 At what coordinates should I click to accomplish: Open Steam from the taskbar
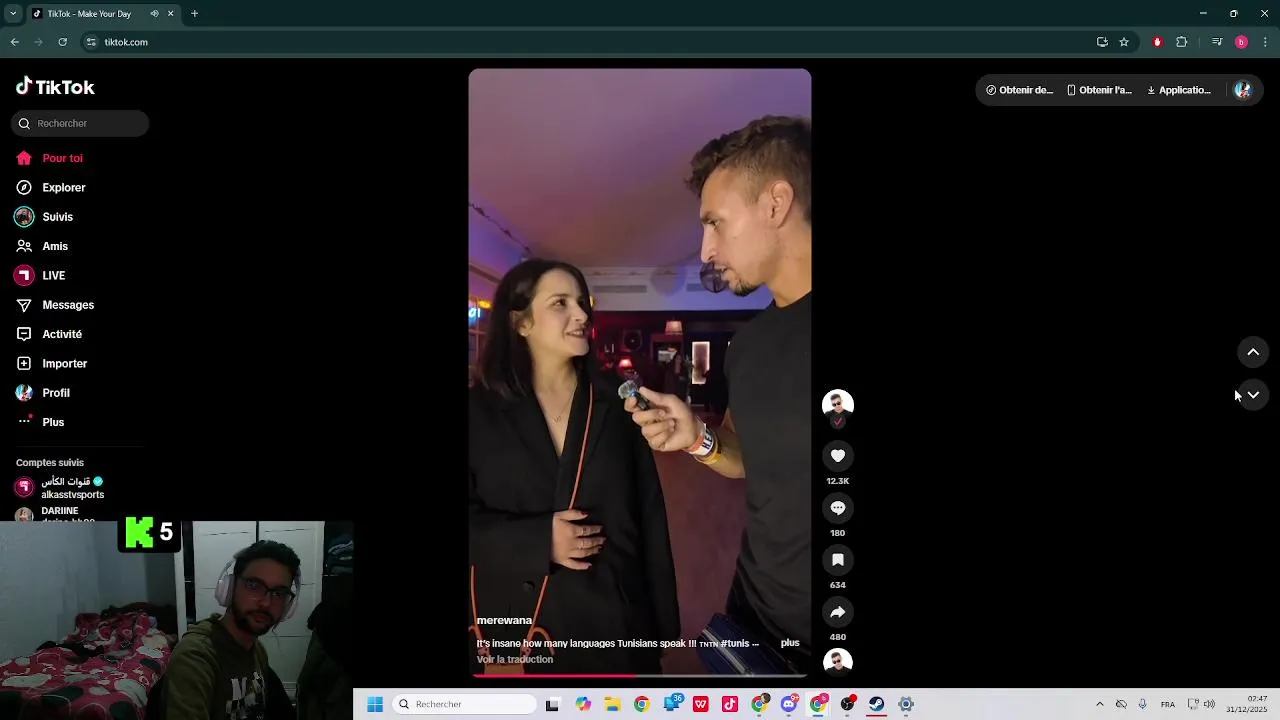[x=876, y=704]
